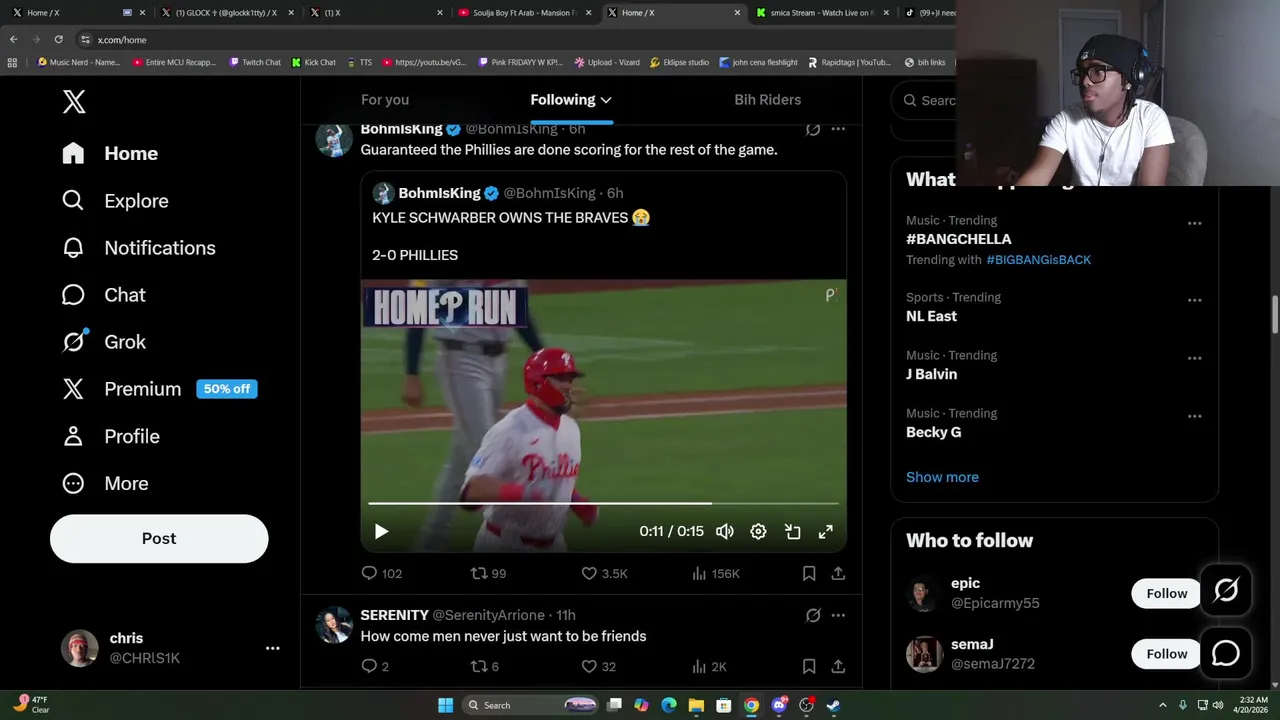The height and width of the screenshot is (720, 1280).
Task: Go to Profile page
Action: pos(110,436)
